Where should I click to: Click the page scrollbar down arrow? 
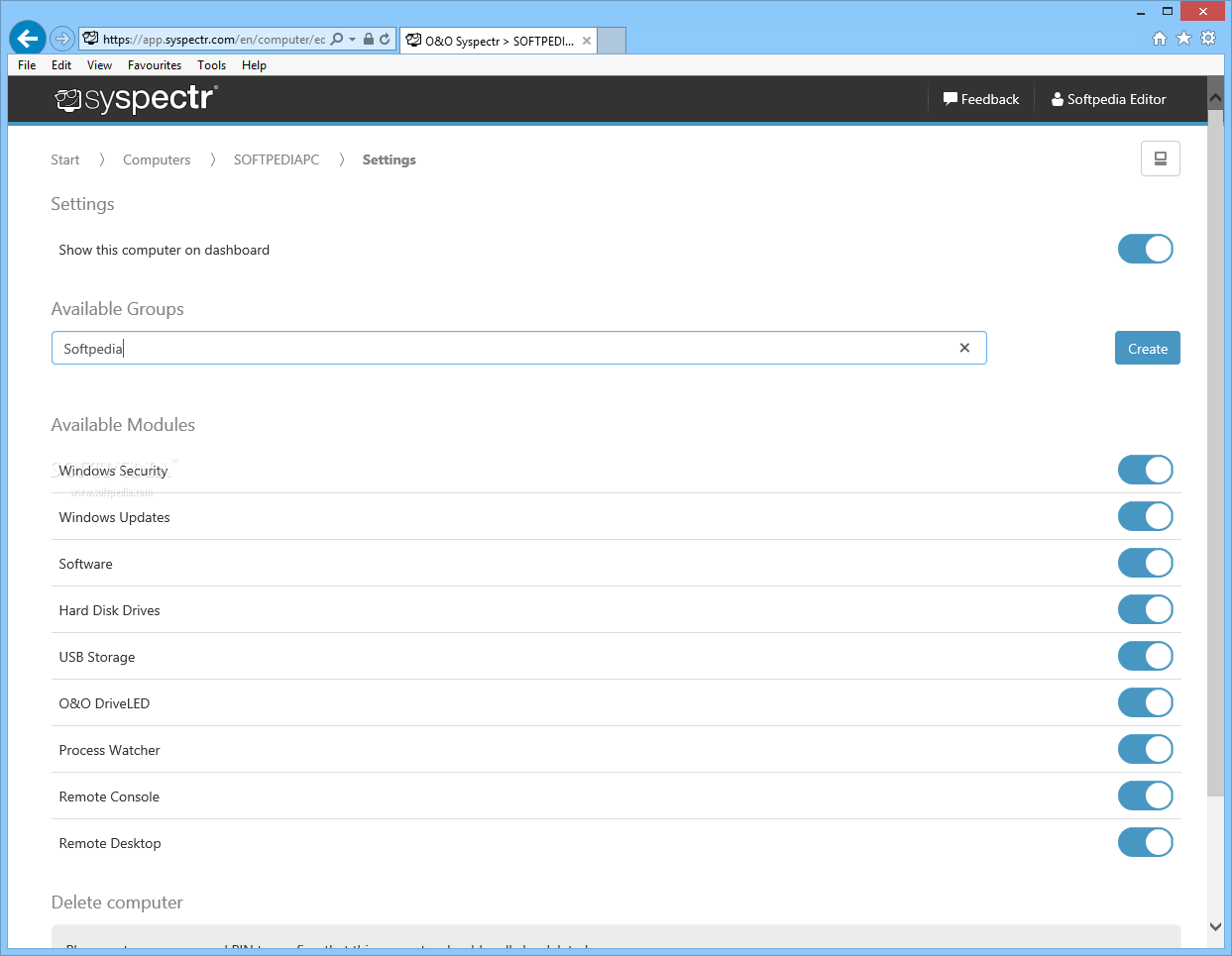pos(1215,927)
